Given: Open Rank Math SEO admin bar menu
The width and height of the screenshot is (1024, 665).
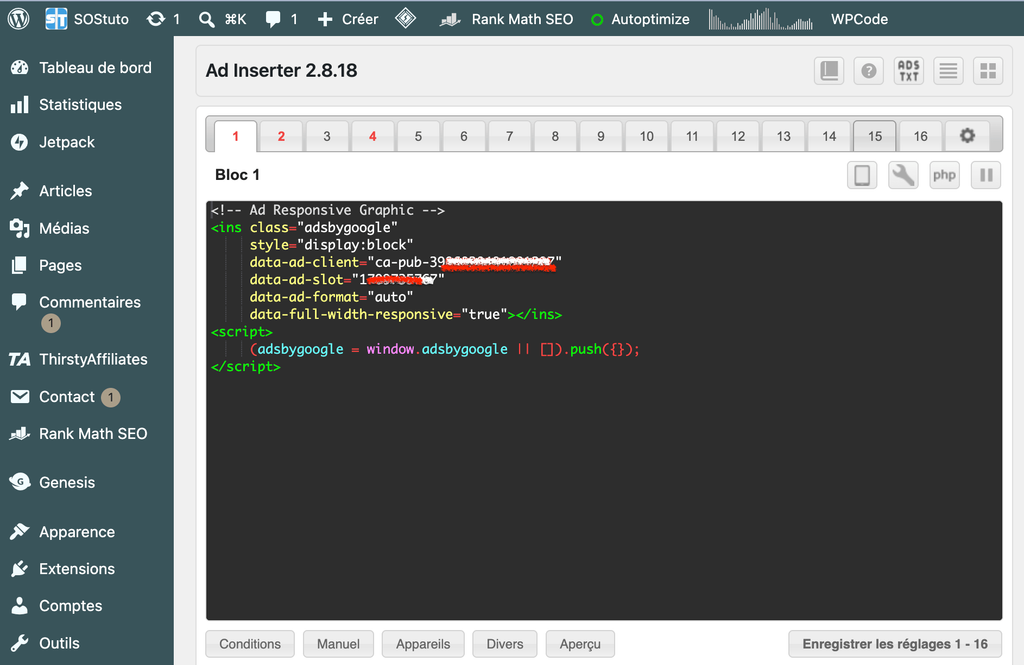Looking at the screenshot, I should click(506, 19).
